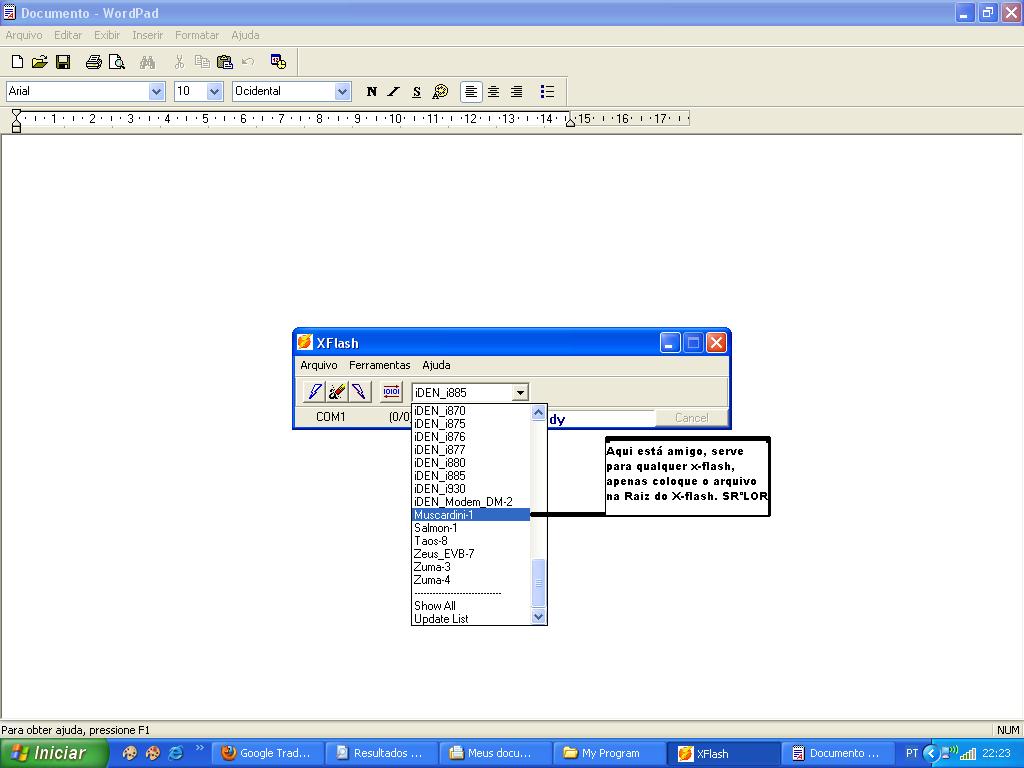Click the network computer tray icon

point(949,753)
